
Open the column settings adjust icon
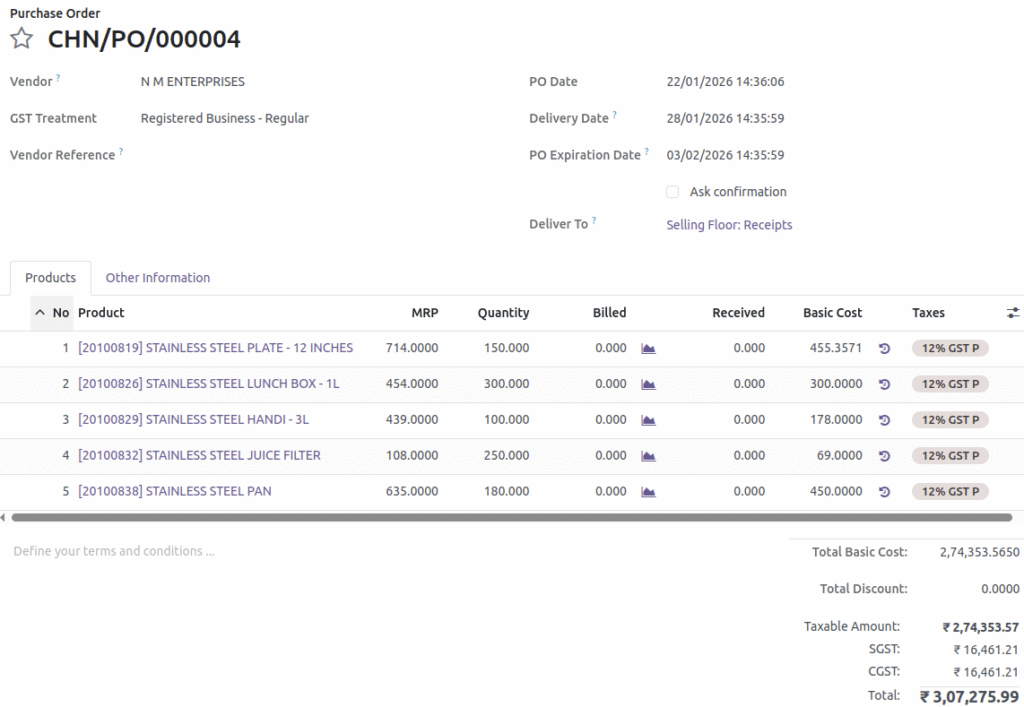[x=1013, y=313]
